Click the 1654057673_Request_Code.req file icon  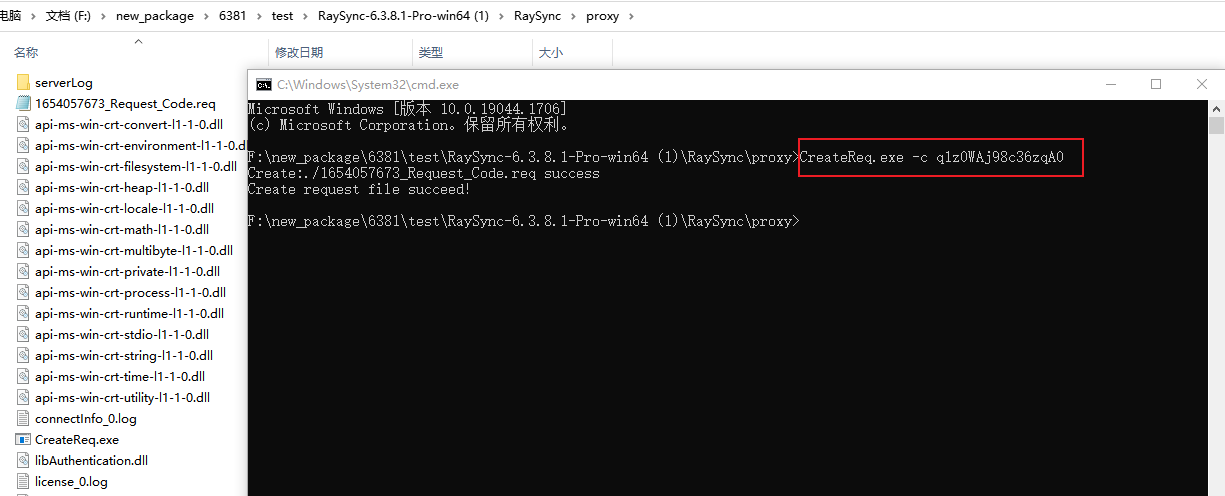click(x=23, y=104)
